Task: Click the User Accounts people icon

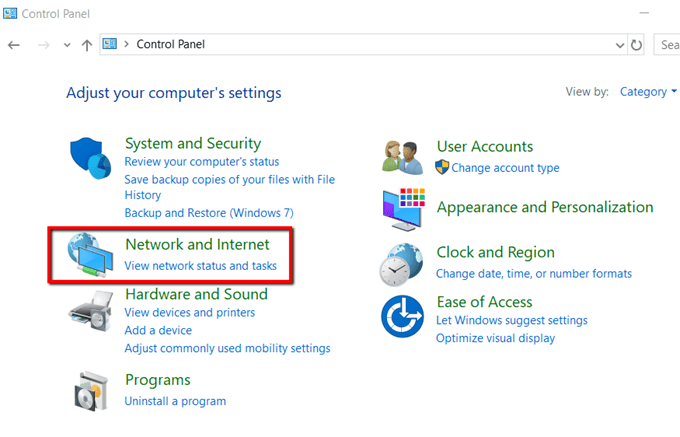Action: (x=403, y=155)
